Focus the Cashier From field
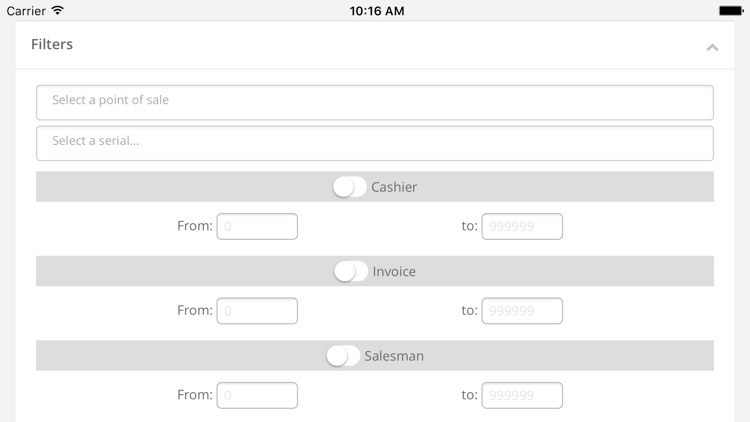 pos(257,227)
